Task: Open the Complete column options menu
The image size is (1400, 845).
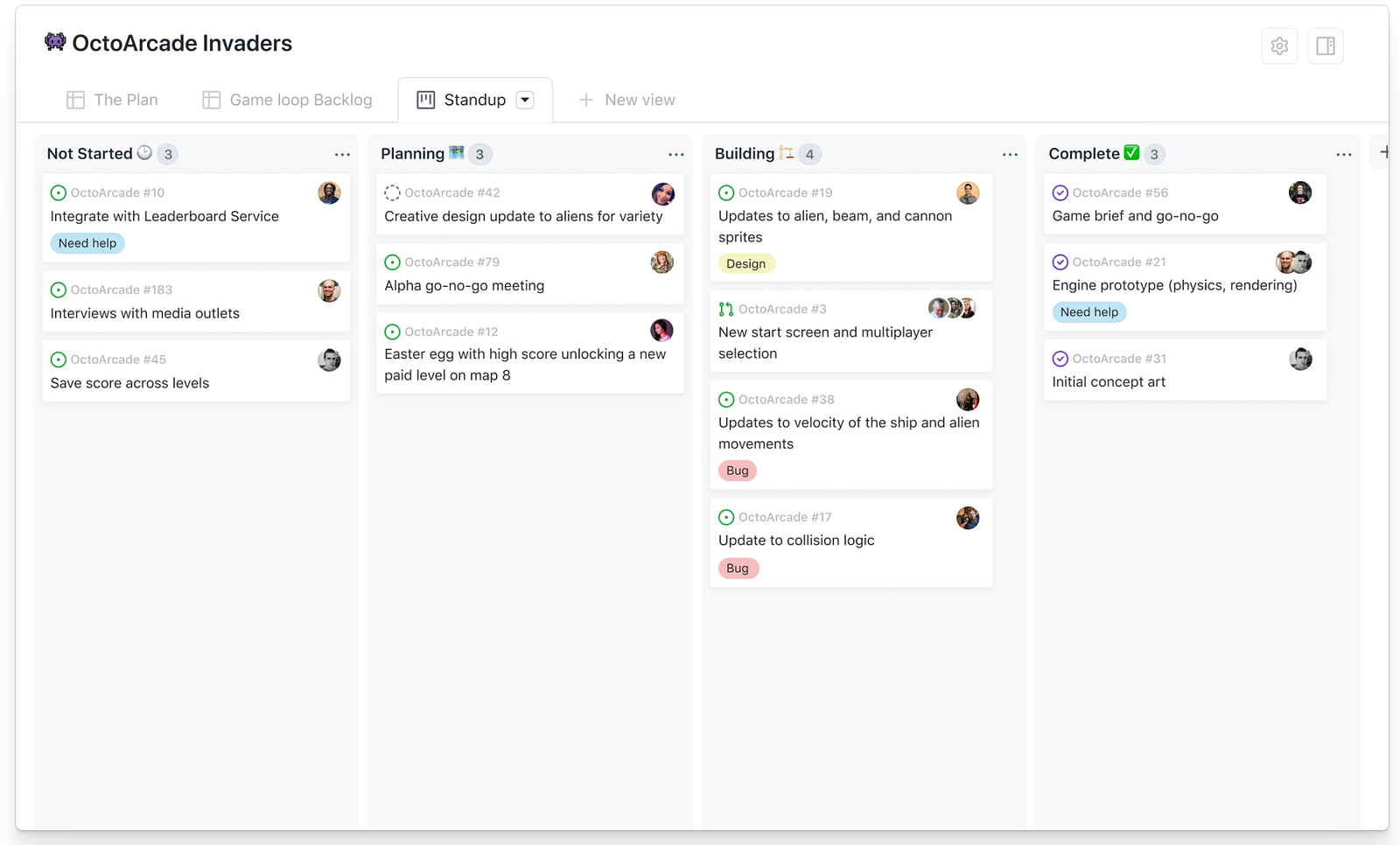Action: 1344,155
